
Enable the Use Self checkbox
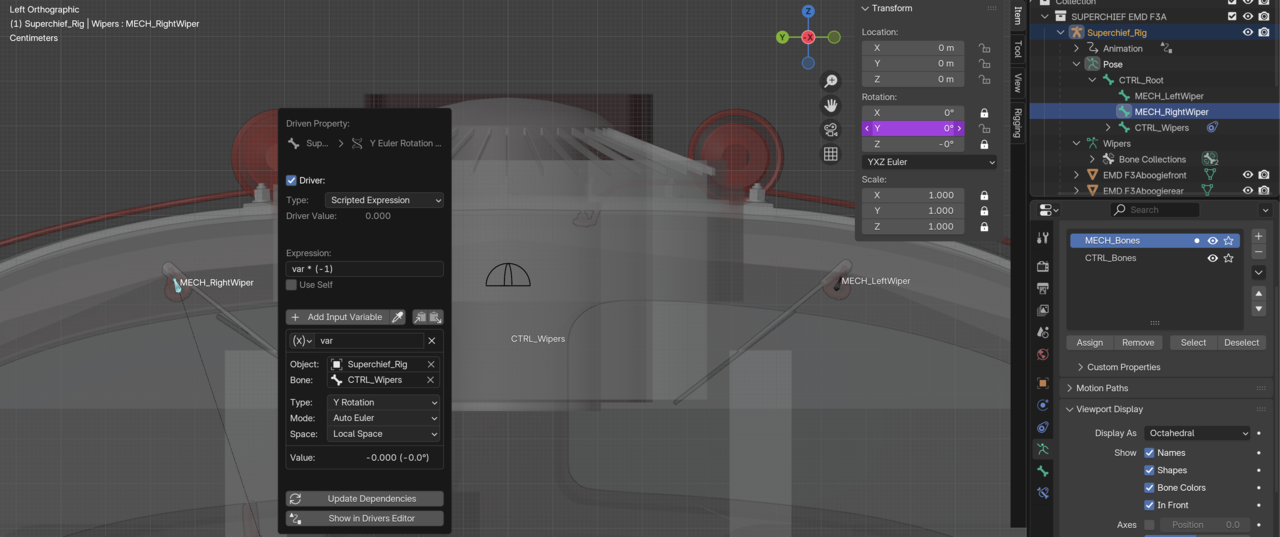(291, 285)
